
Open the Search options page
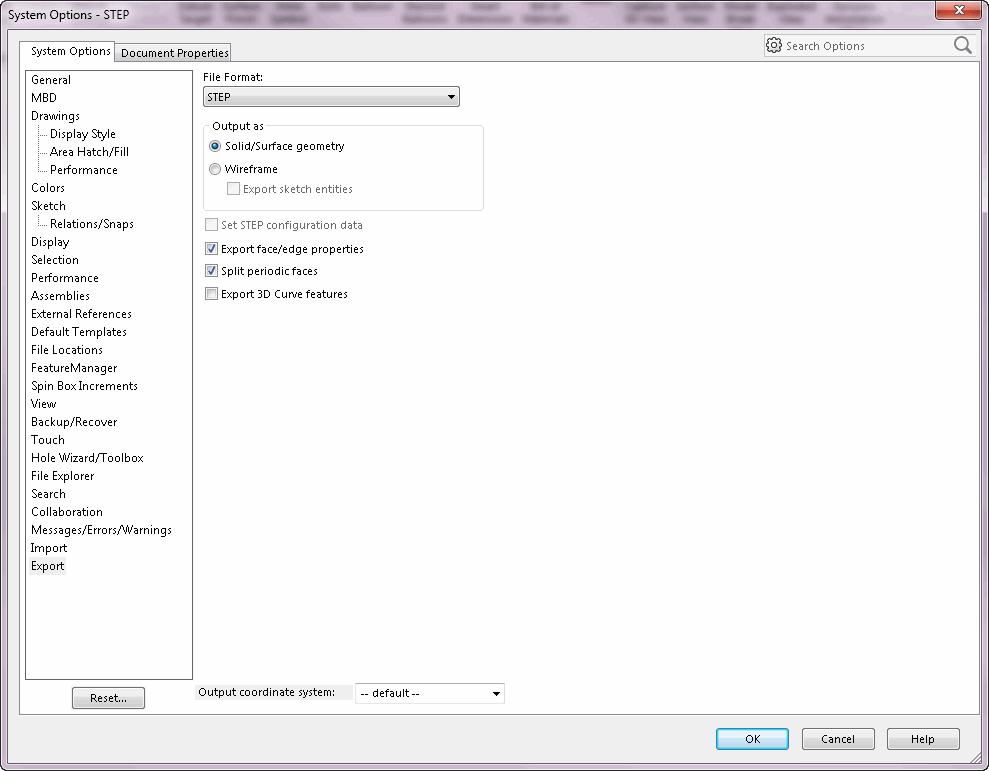point(48,493)
